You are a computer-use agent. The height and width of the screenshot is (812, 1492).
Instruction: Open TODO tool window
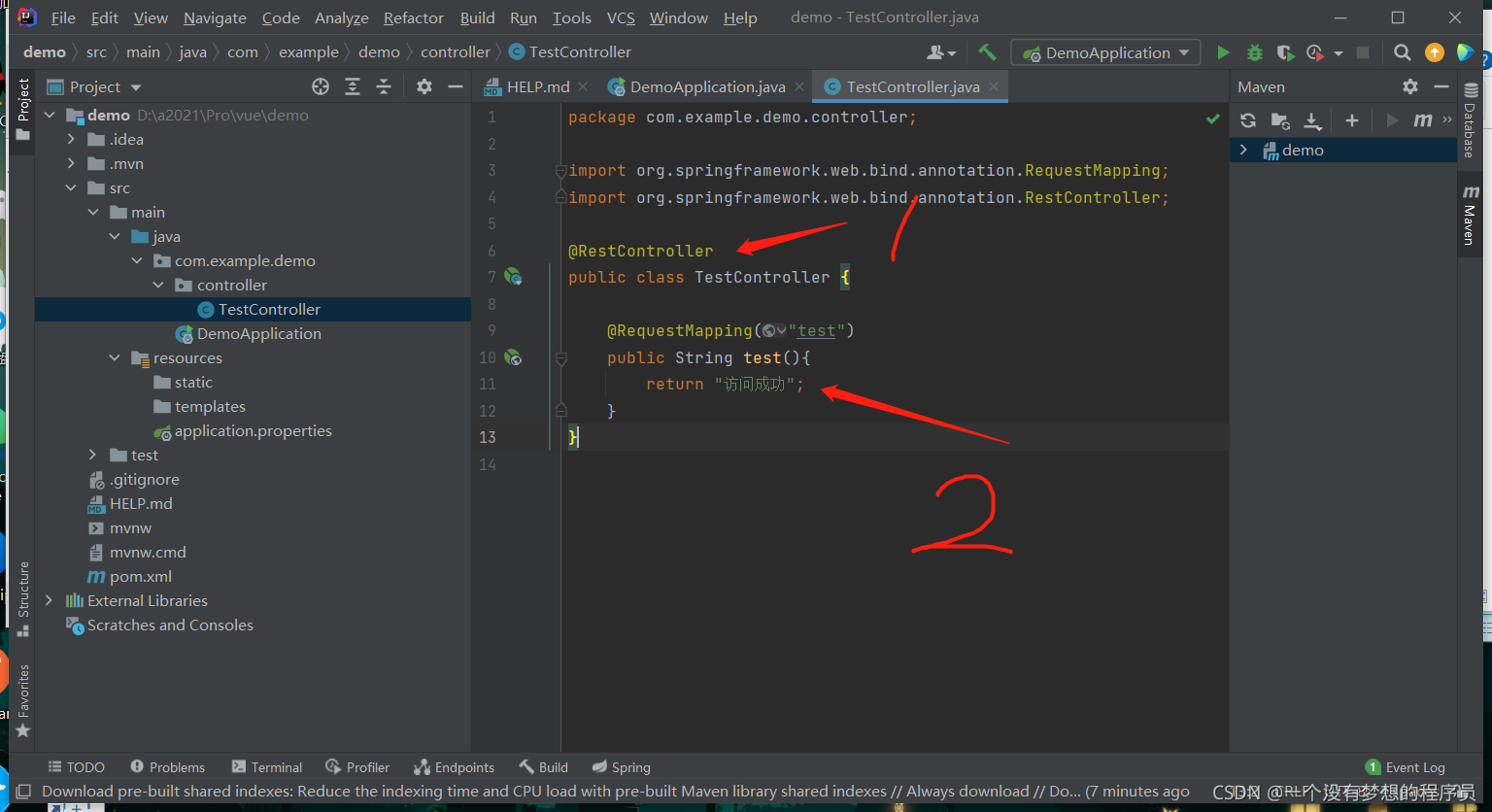pyautogui.click(x=76, y=767)
